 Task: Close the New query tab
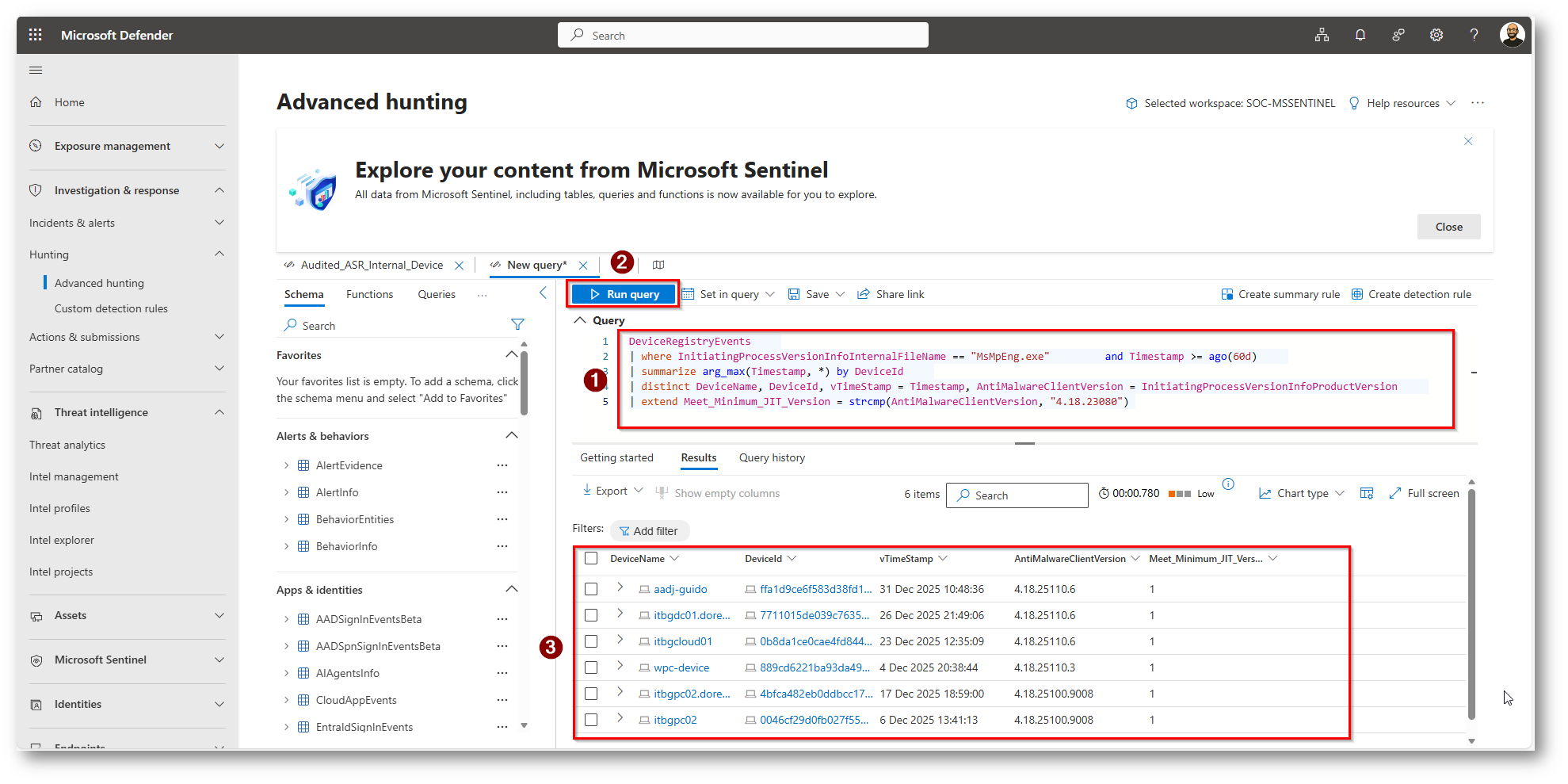pos(583,266)
